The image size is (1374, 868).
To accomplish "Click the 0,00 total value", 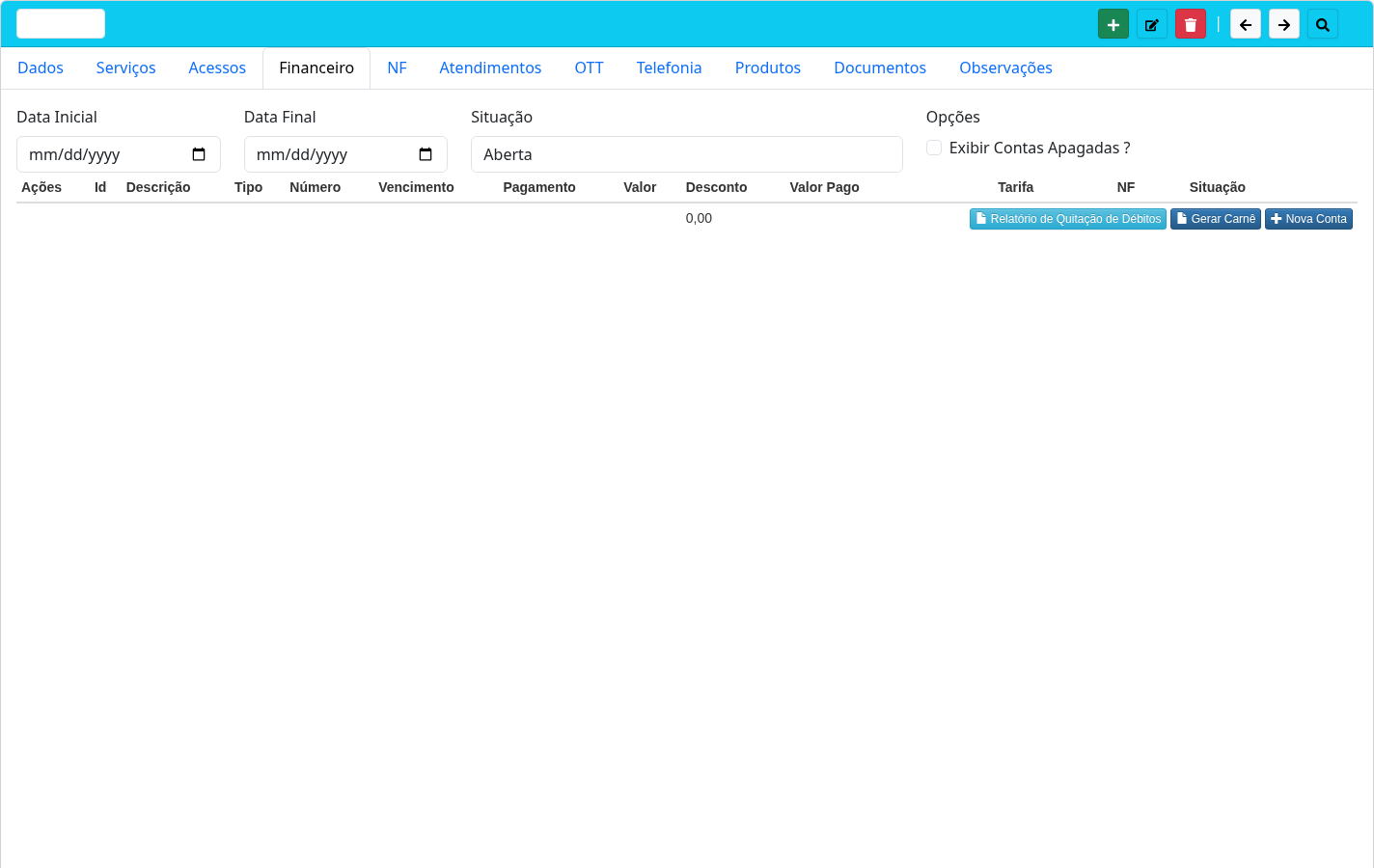I will tap(699, 218).
